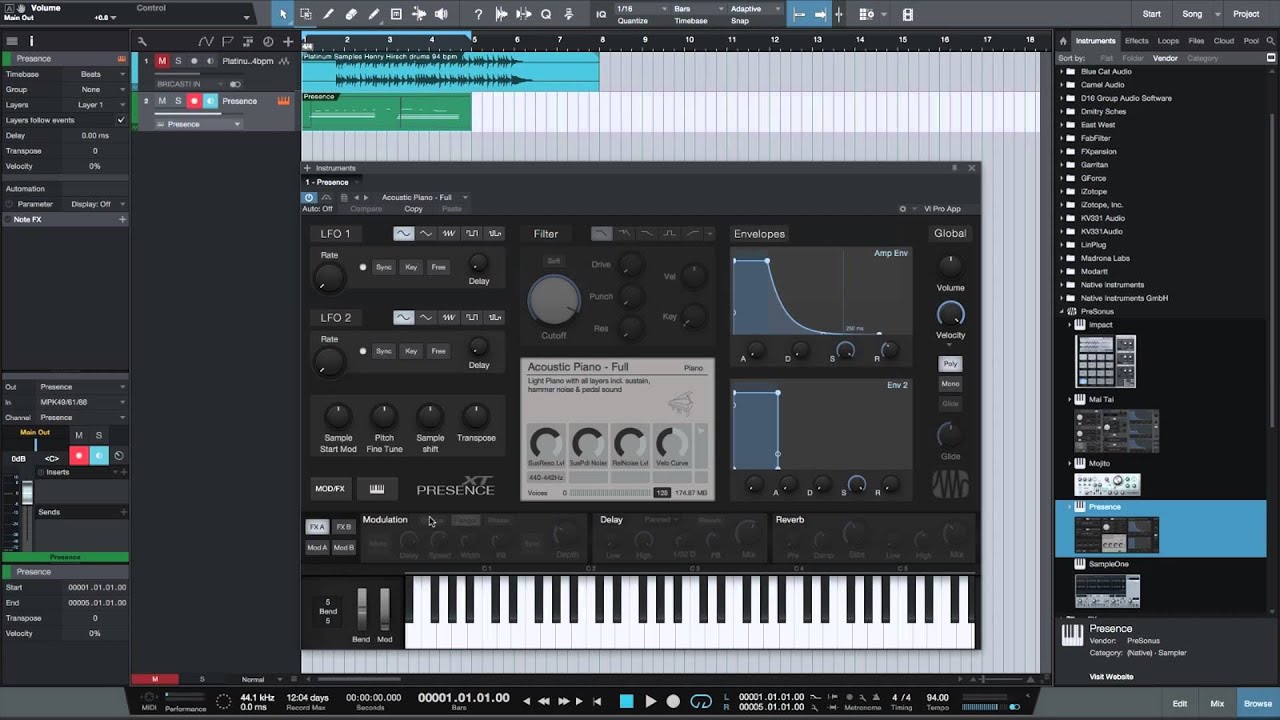The height and width of the screenshot is (720, 1280).
Task: Adjust the Filter Cutoff knob
Action: coord(553,299)
